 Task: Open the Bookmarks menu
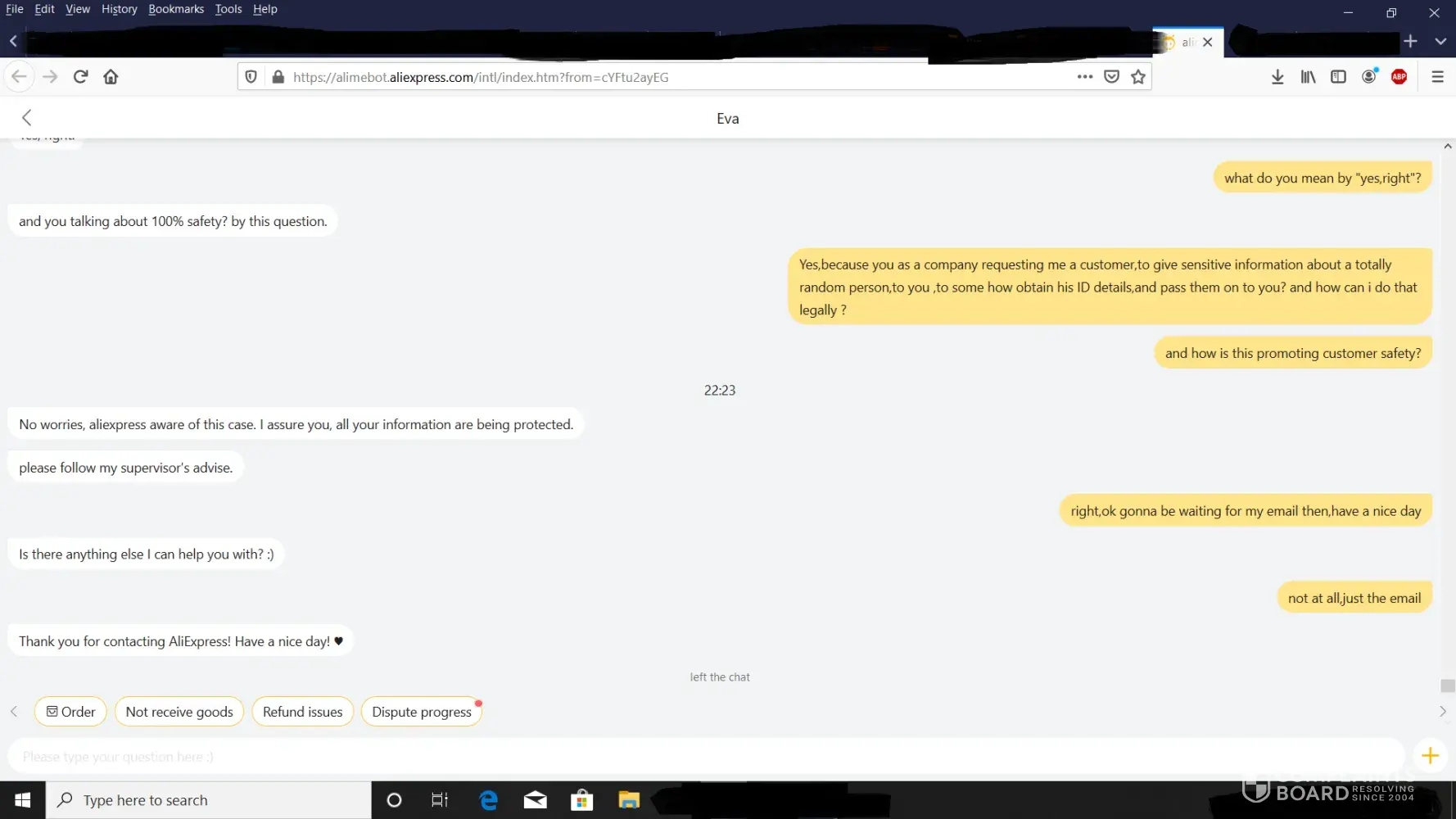pos(176,9)
